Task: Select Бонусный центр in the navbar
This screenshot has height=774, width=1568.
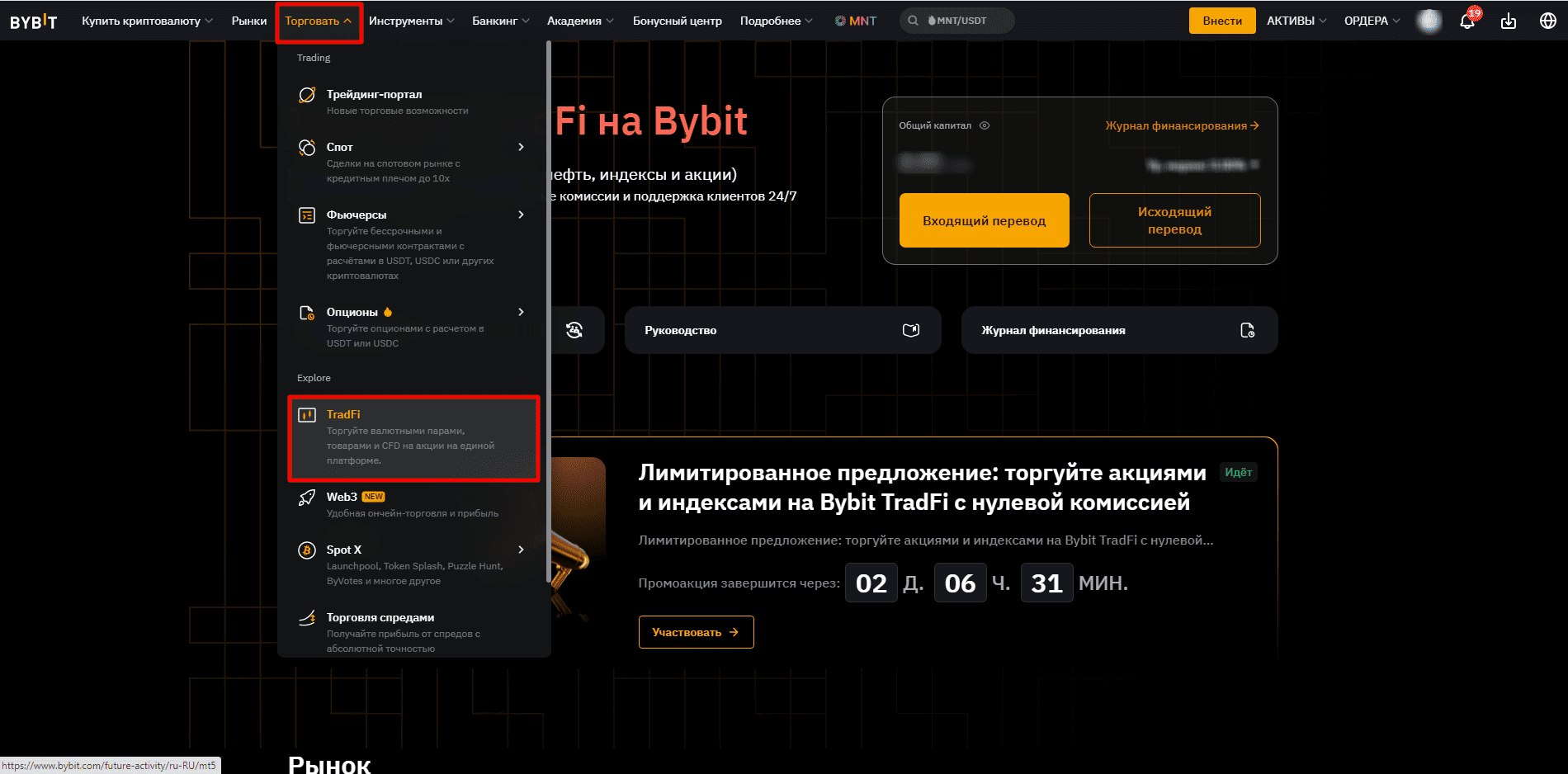Action: click(677, 21)
